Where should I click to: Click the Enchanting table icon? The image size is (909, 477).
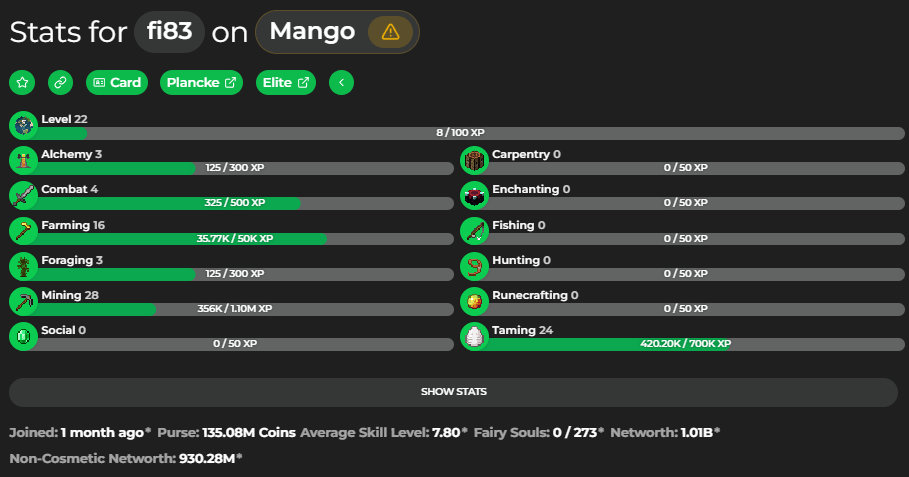coord(475,195)
